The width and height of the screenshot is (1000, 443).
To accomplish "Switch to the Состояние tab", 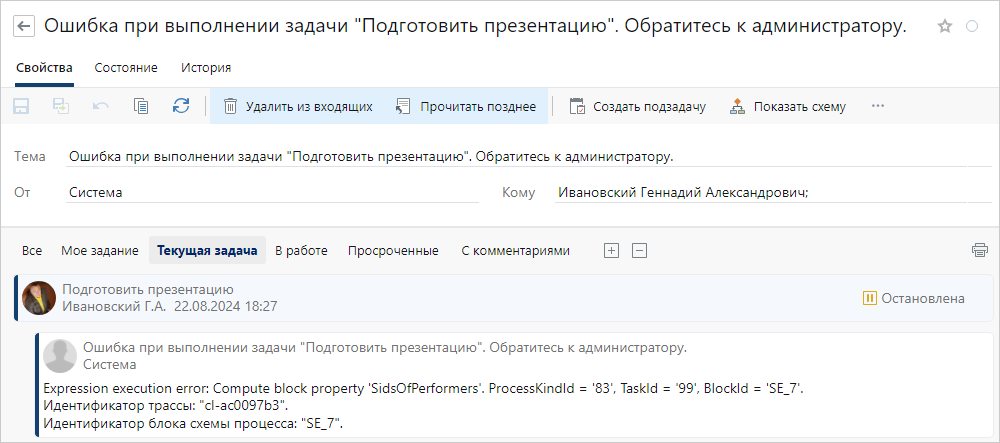I will click(126, 68).
